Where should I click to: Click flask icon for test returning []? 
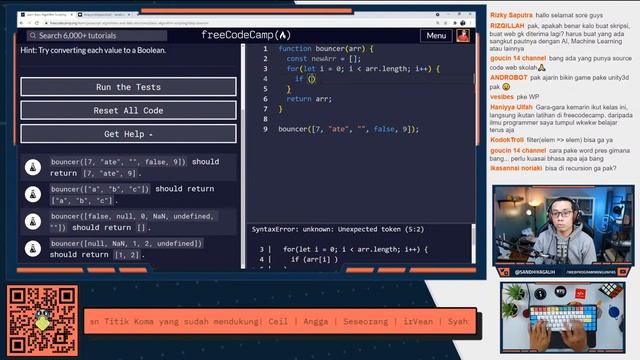click(x=33, y=222)
